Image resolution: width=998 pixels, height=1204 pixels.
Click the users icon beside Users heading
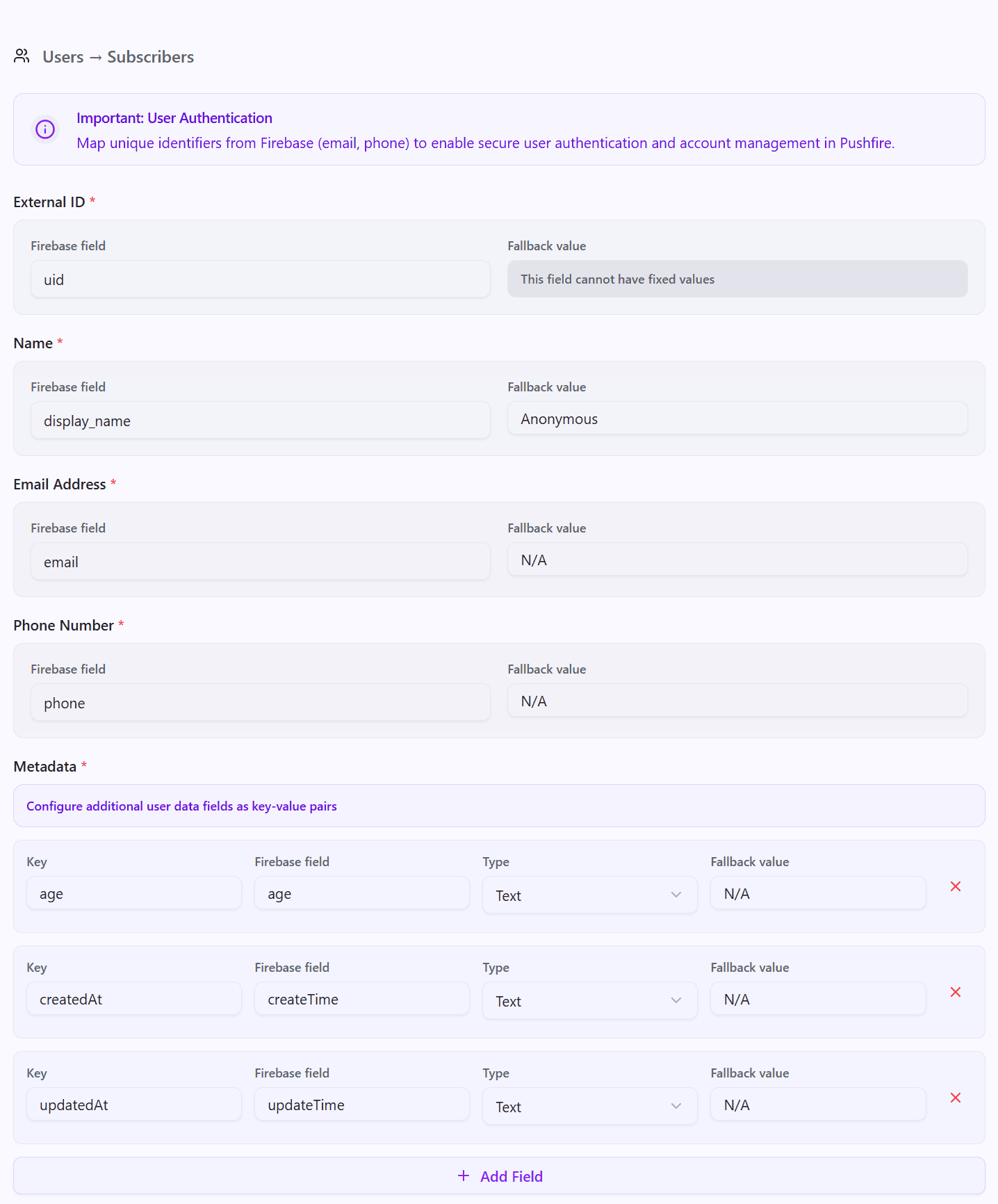point(22,56)
